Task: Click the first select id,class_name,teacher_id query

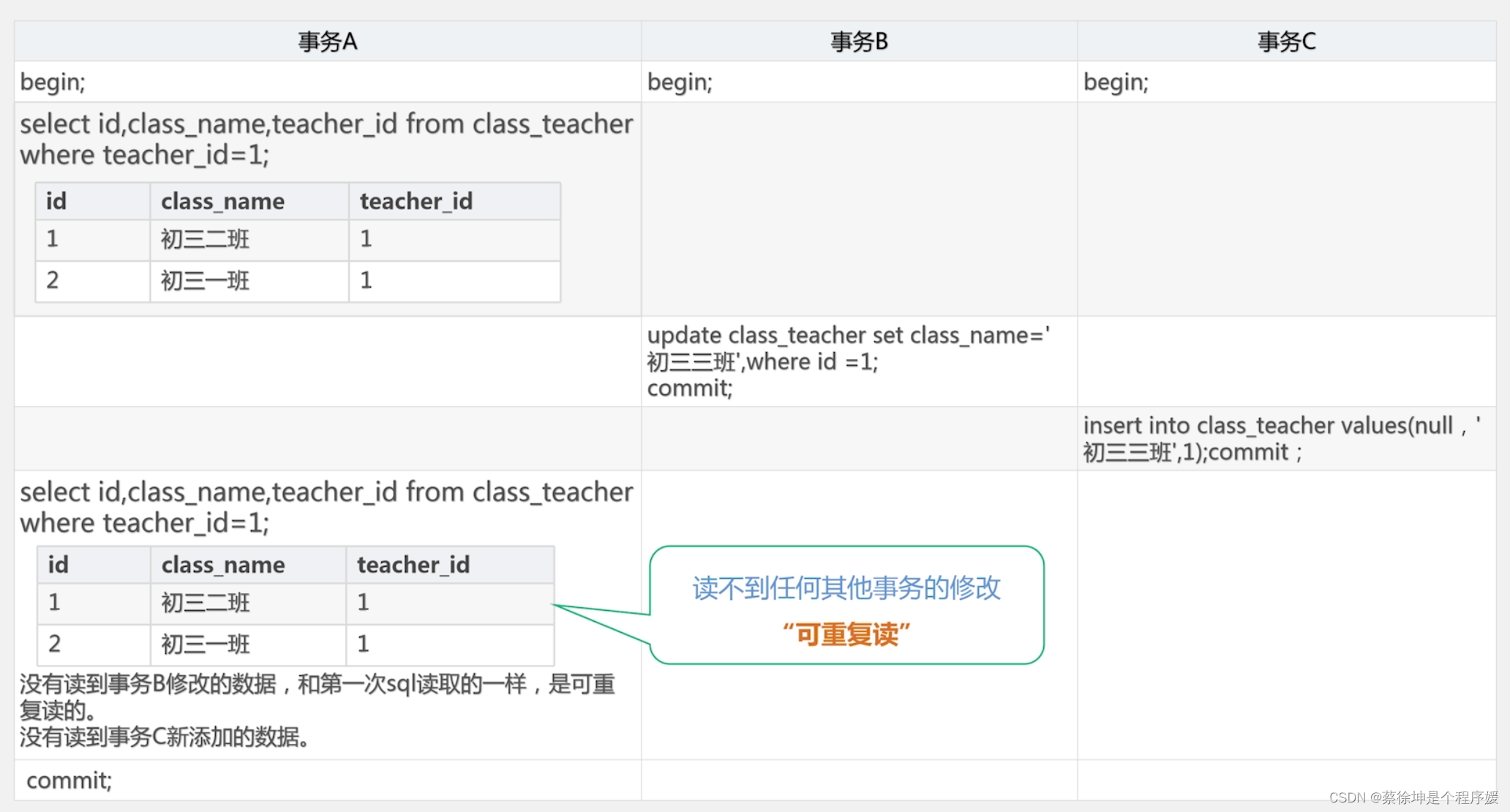Action: point(324,139)
